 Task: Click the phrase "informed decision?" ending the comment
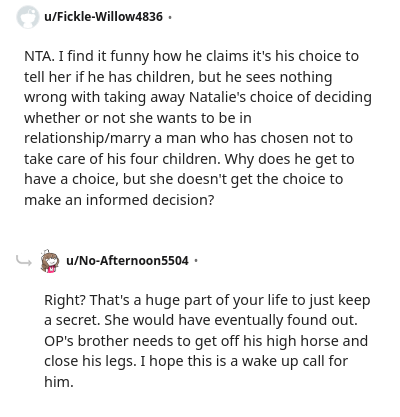point(150,200)
